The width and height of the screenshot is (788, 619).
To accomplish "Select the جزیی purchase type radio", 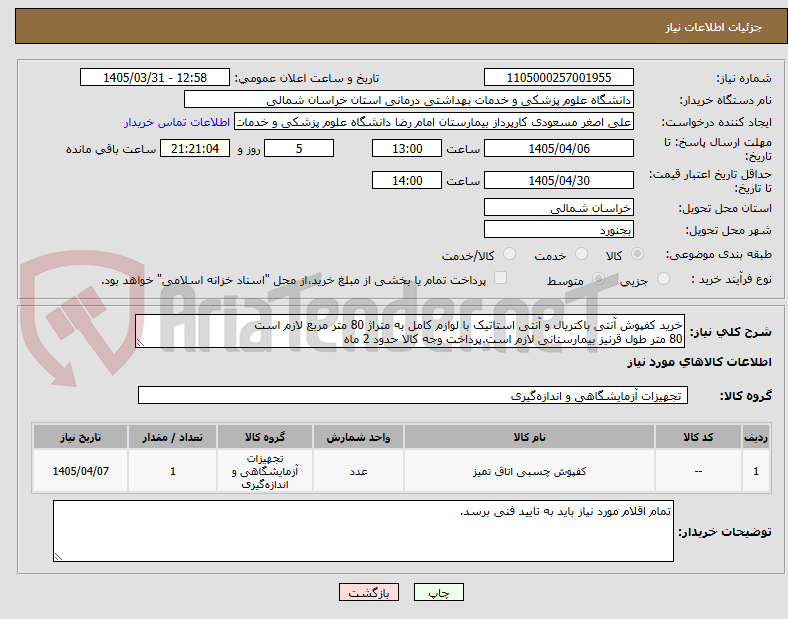I will pyautogui.click(x=663, y=278).
